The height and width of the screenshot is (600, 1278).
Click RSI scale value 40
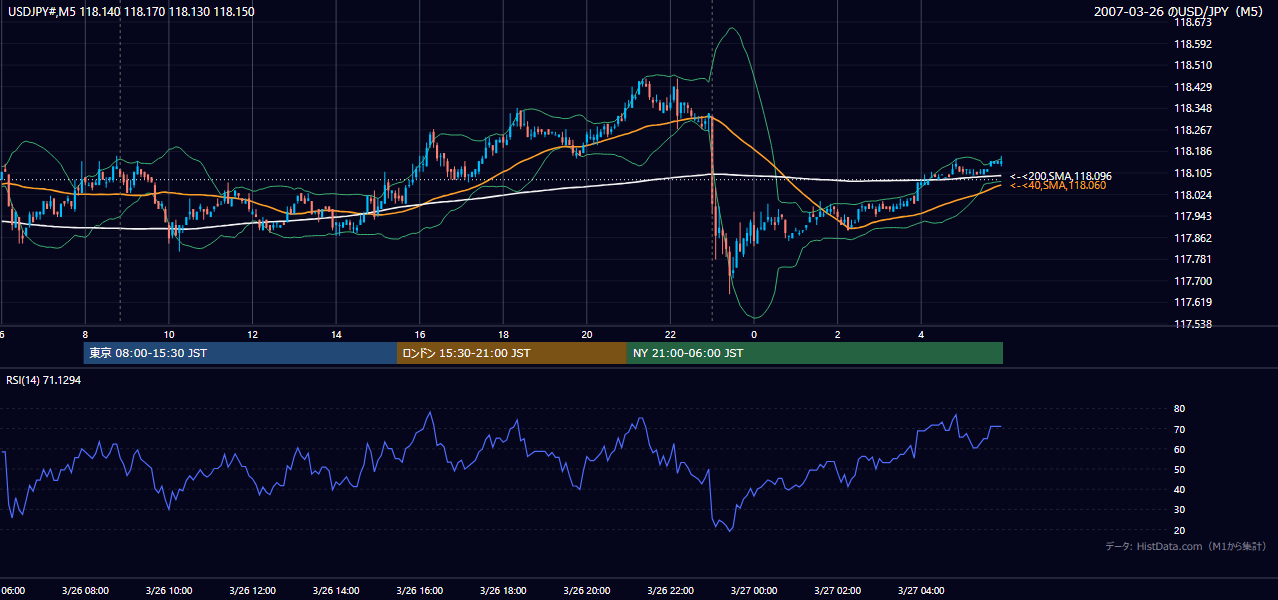click(x=1179, y=490)
